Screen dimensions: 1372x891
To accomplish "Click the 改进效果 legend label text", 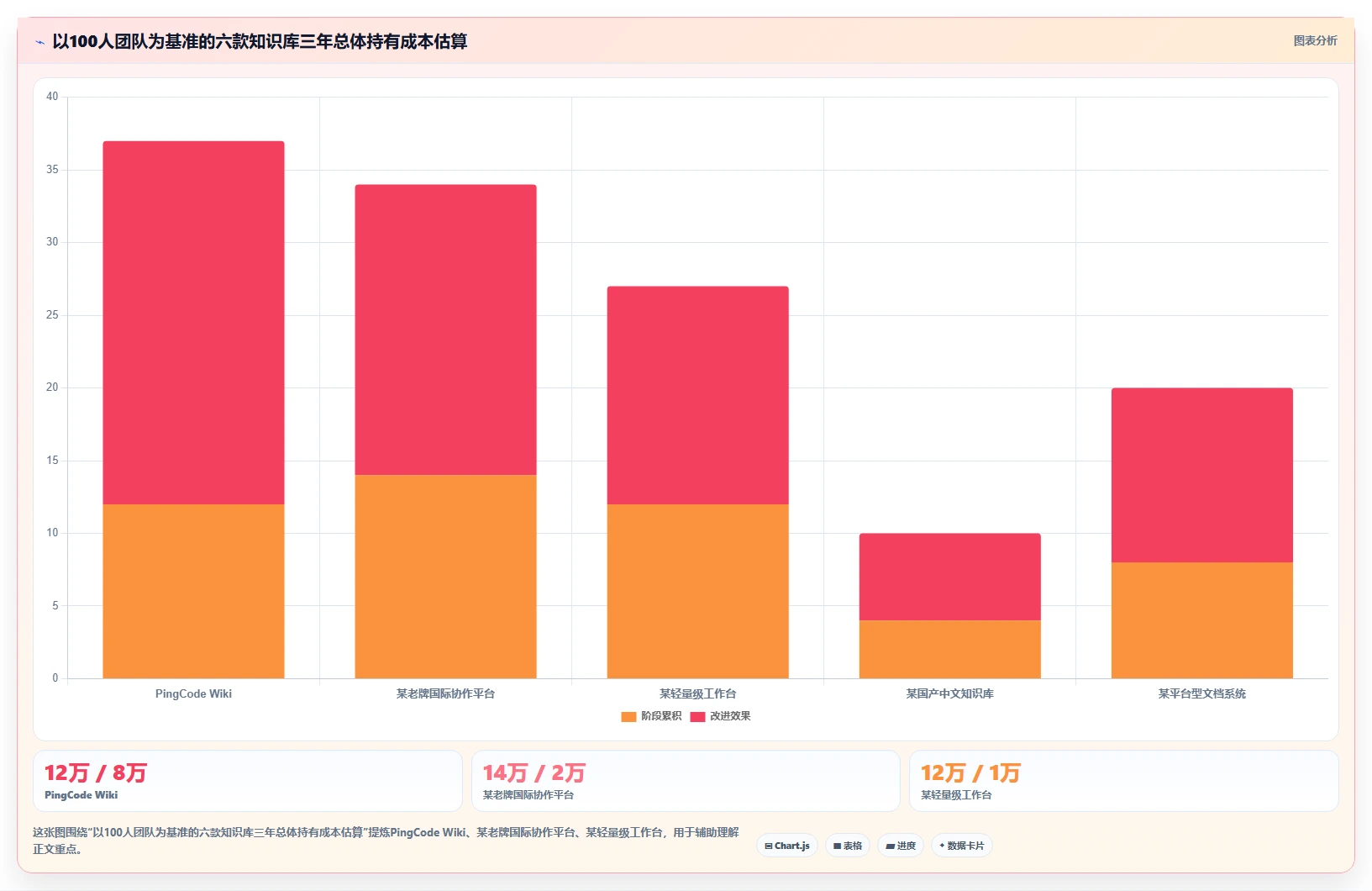I will [x=730, y=716].
